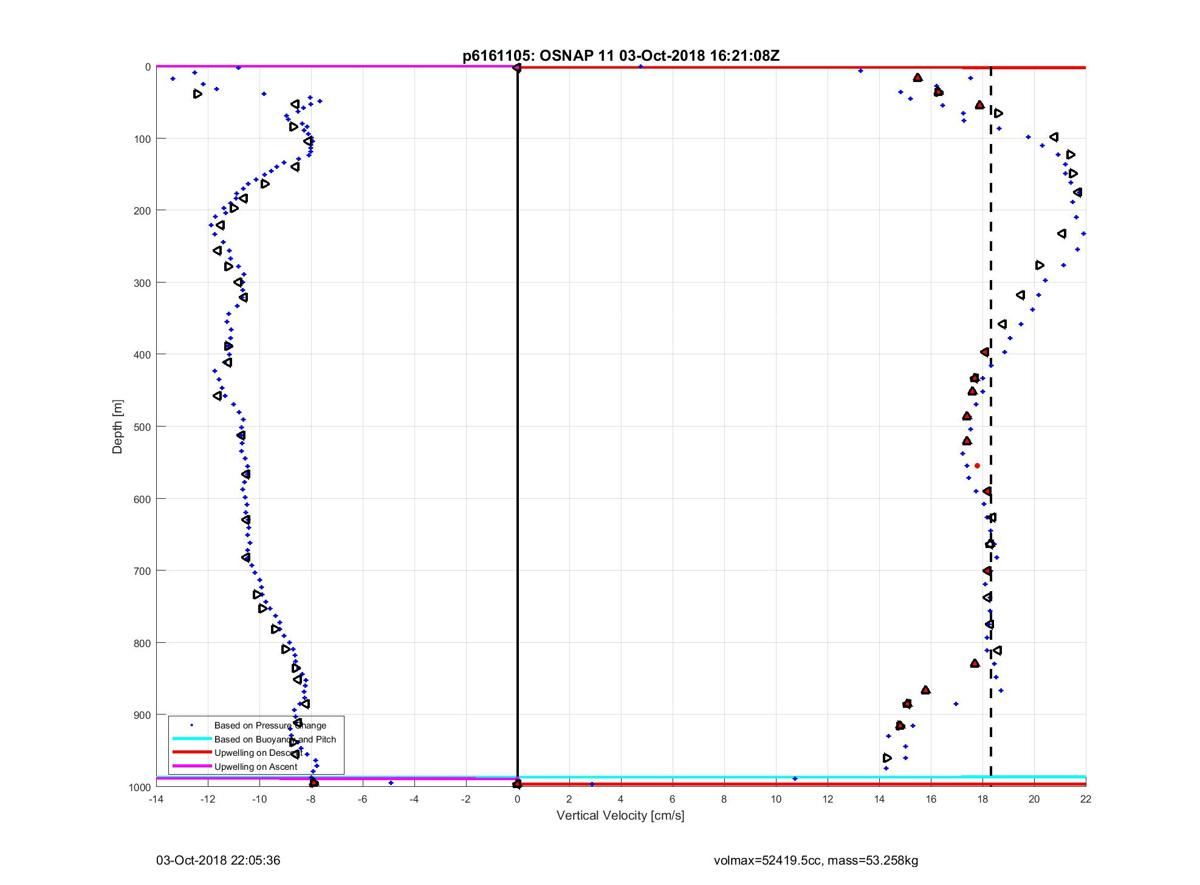Click the blue dot marker in the legend
Screen dimensions: 1200x885
pos(191,725)
